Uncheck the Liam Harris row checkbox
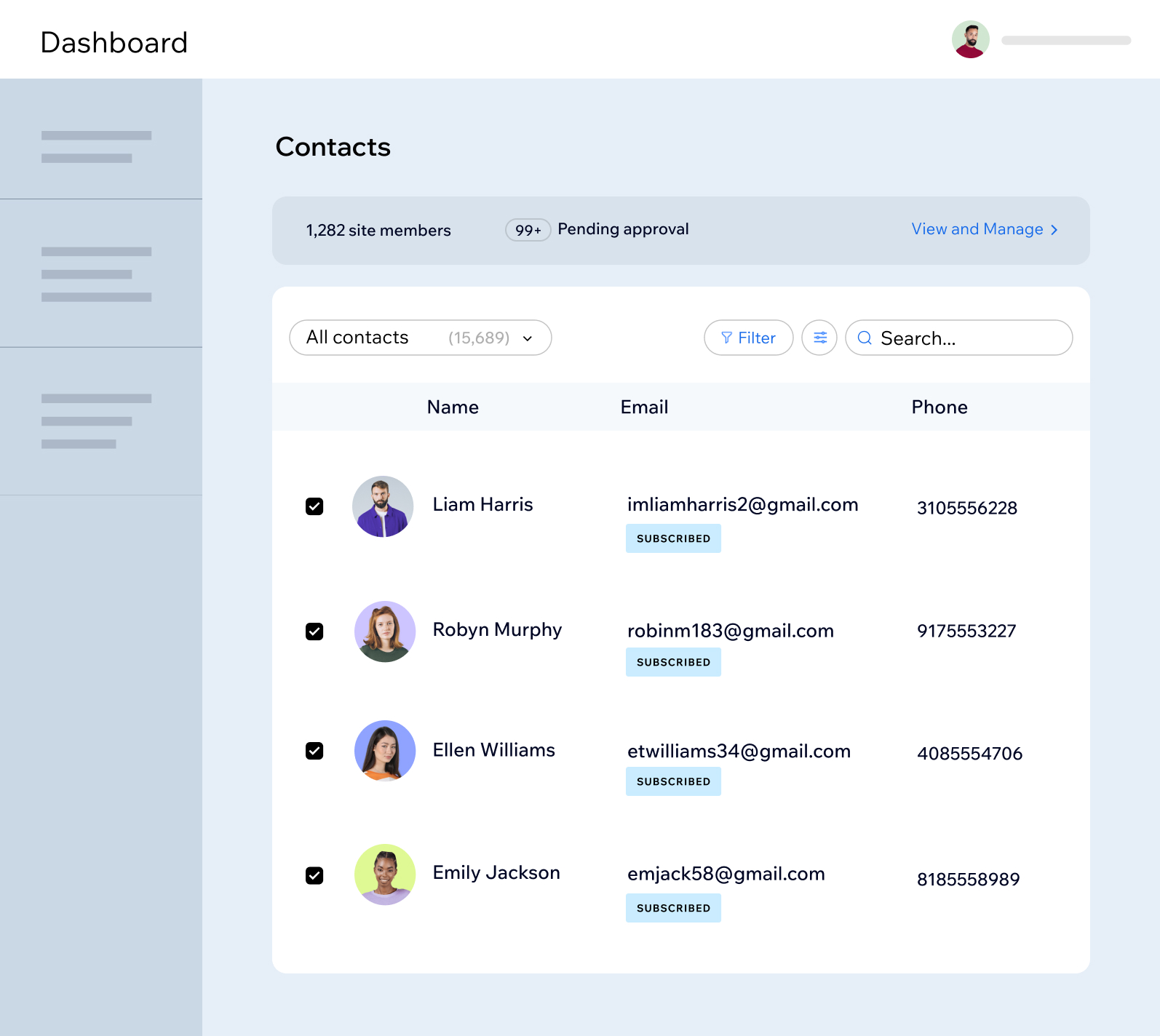 pyautogui.click(x=314, y=506)
